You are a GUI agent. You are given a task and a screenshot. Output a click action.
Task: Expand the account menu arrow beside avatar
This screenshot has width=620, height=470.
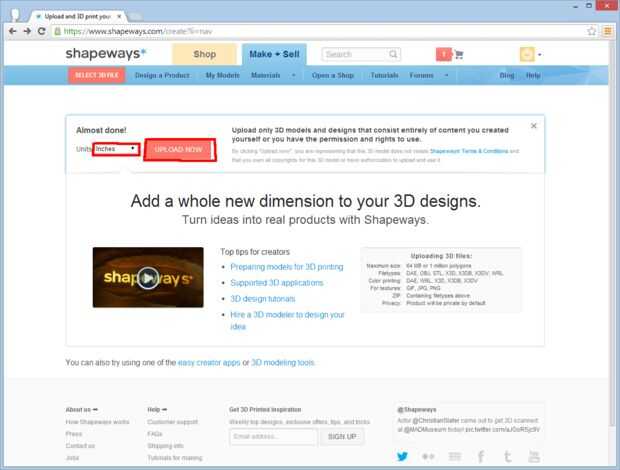[x=540, y=55]
